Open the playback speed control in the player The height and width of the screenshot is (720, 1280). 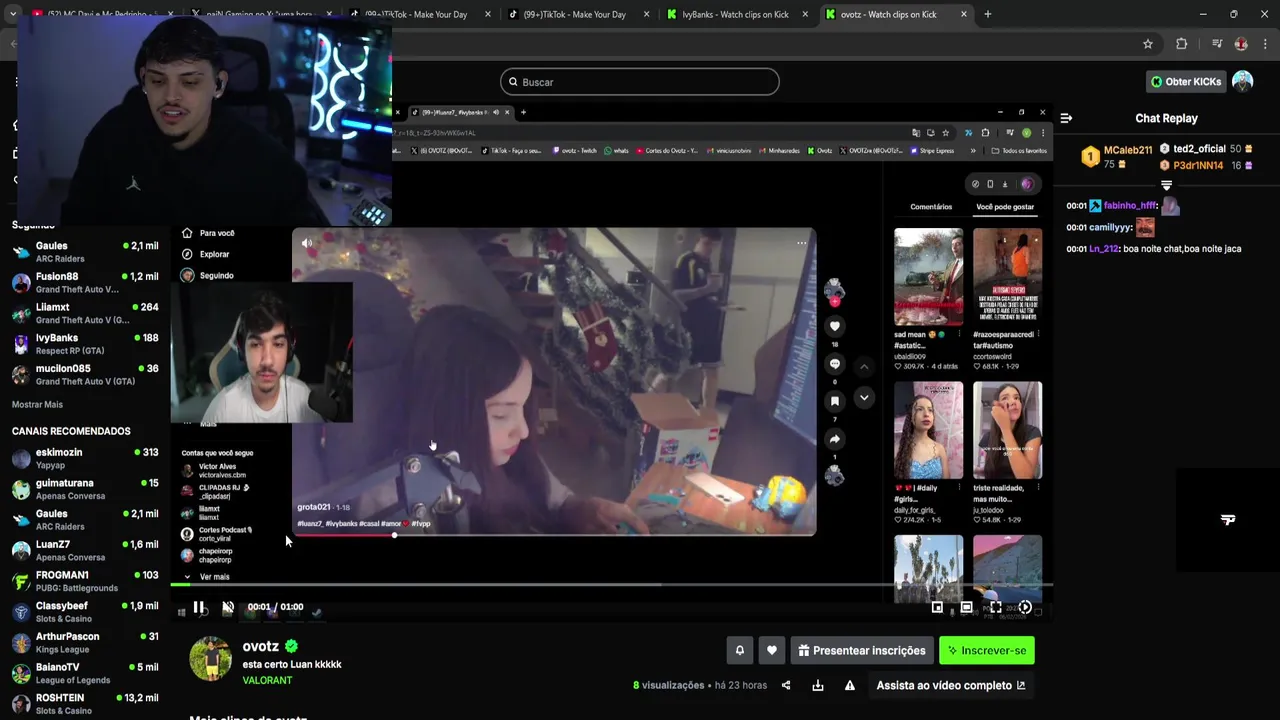point(1025,607)
